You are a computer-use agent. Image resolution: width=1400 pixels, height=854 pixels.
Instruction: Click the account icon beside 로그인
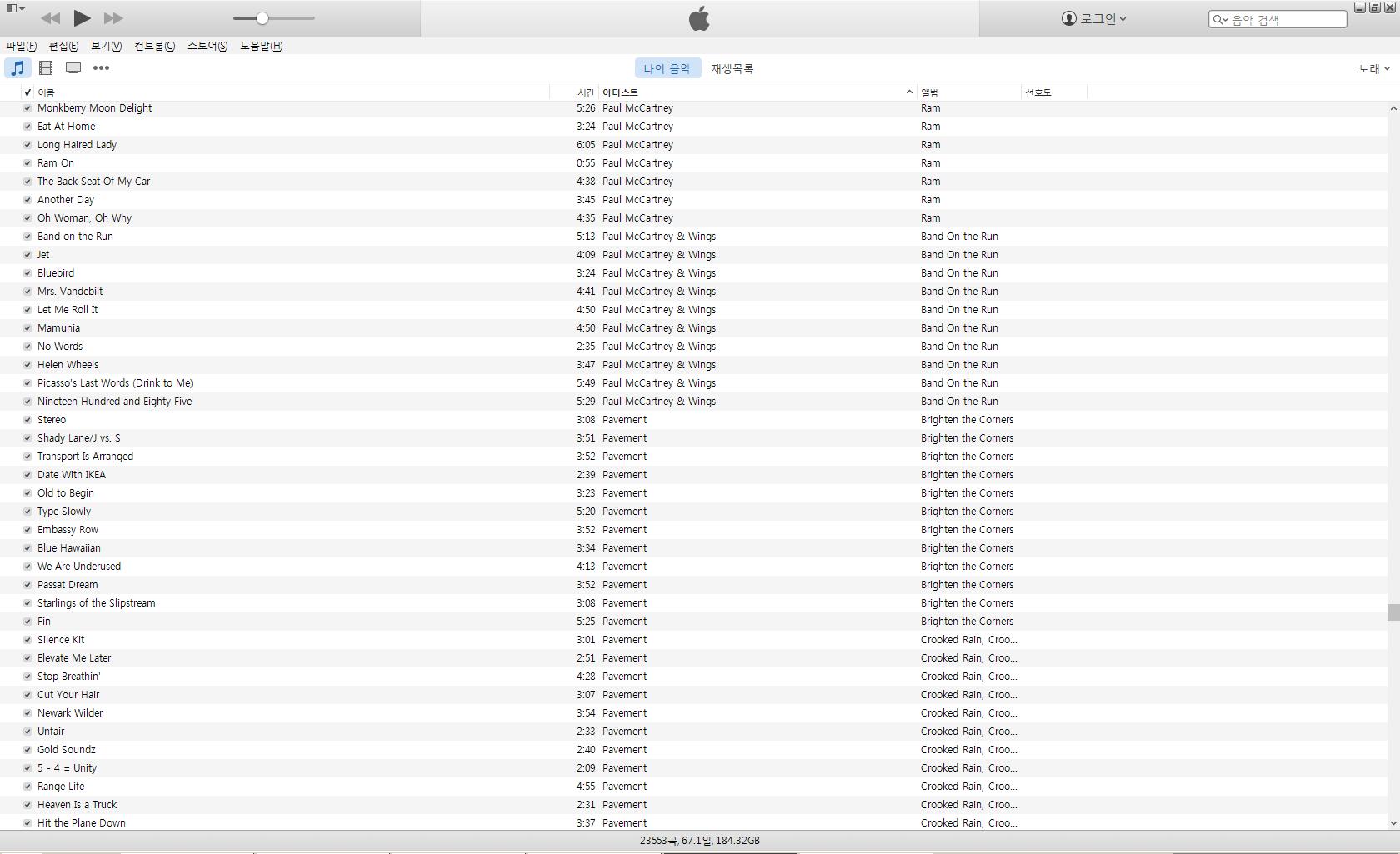point(1068,18)
